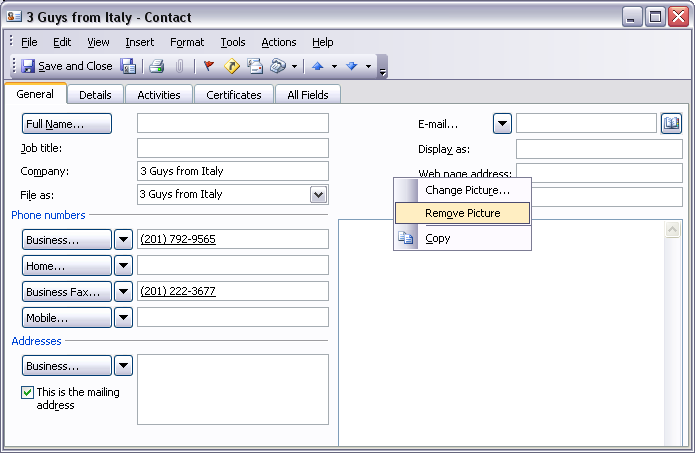Click the Full Name button
Image resolution: width=695 pixels, height=453 pixels.
[x=66, y=124]
